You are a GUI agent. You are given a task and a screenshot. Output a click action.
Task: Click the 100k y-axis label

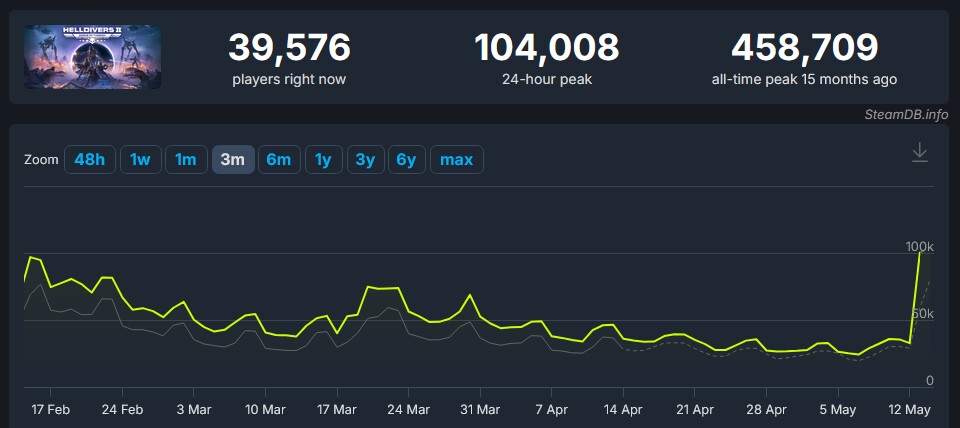click(x=919, y=246)
